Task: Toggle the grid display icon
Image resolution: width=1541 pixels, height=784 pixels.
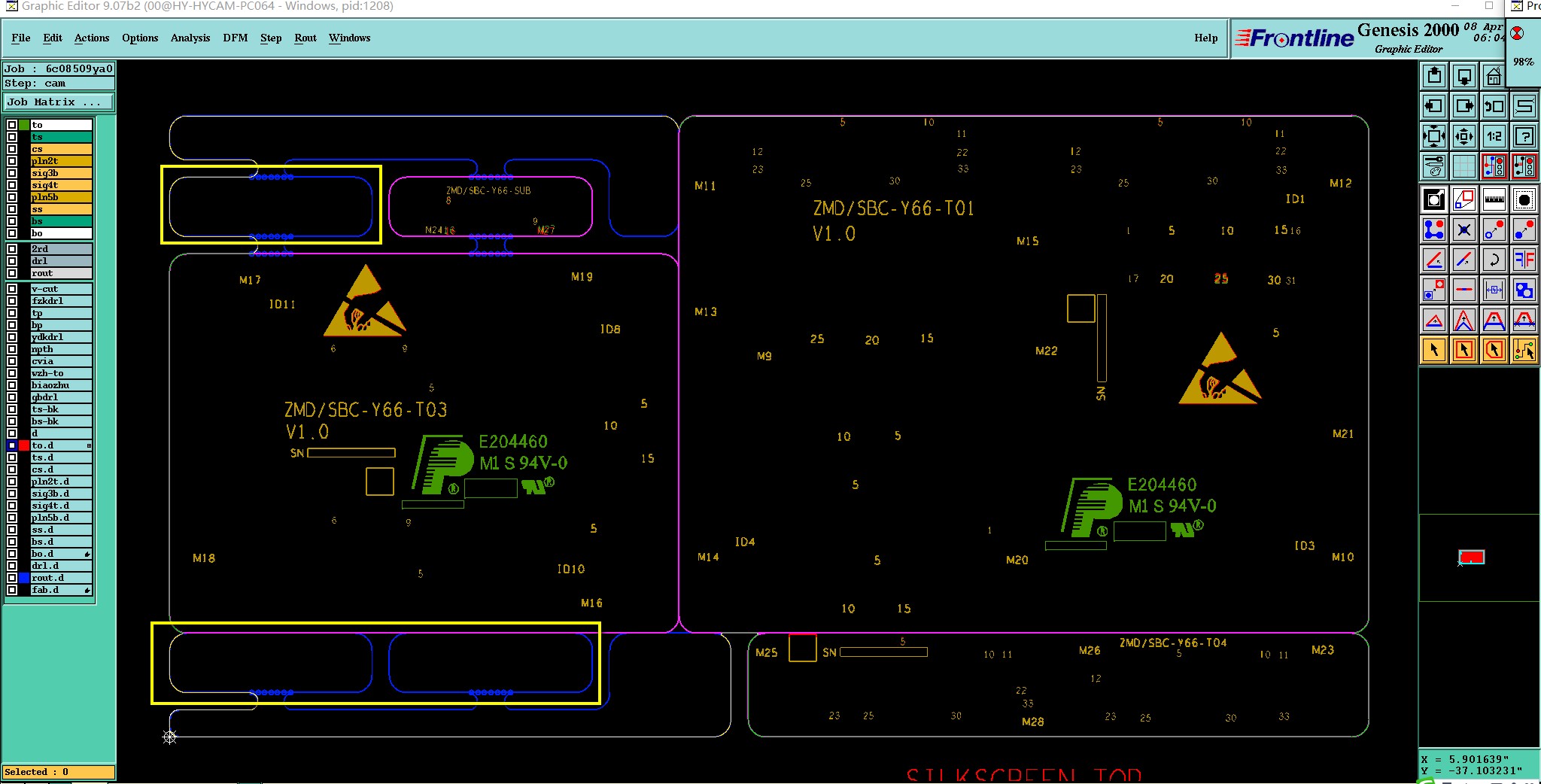Action: click(x=1463, y=166)
